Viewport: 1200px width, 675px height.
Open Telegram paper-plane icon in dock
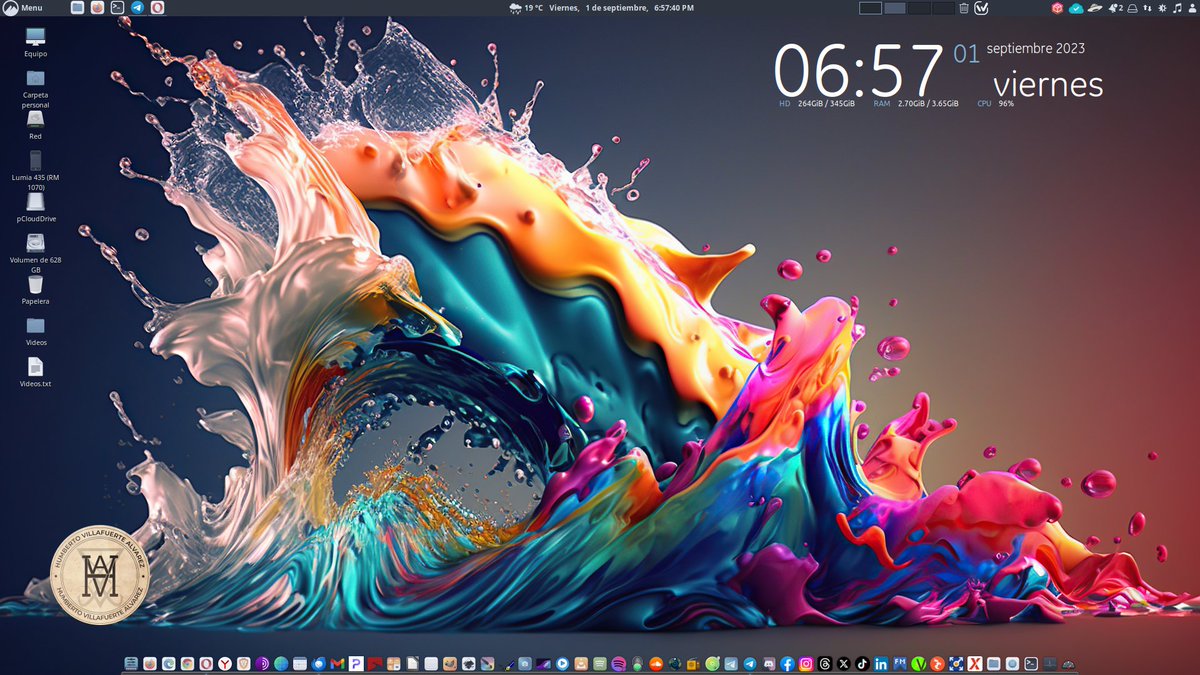coord(749,663)
